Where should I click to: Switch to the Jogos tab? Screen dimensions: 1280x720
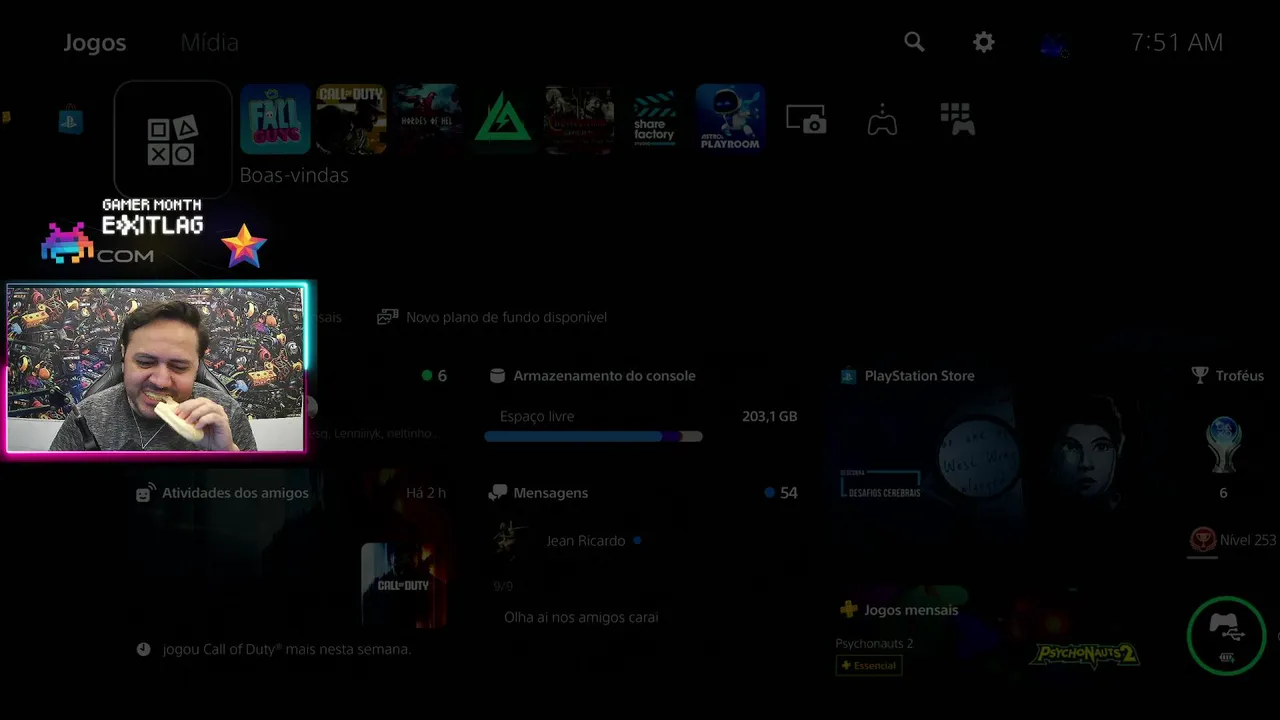coord(95,43)
